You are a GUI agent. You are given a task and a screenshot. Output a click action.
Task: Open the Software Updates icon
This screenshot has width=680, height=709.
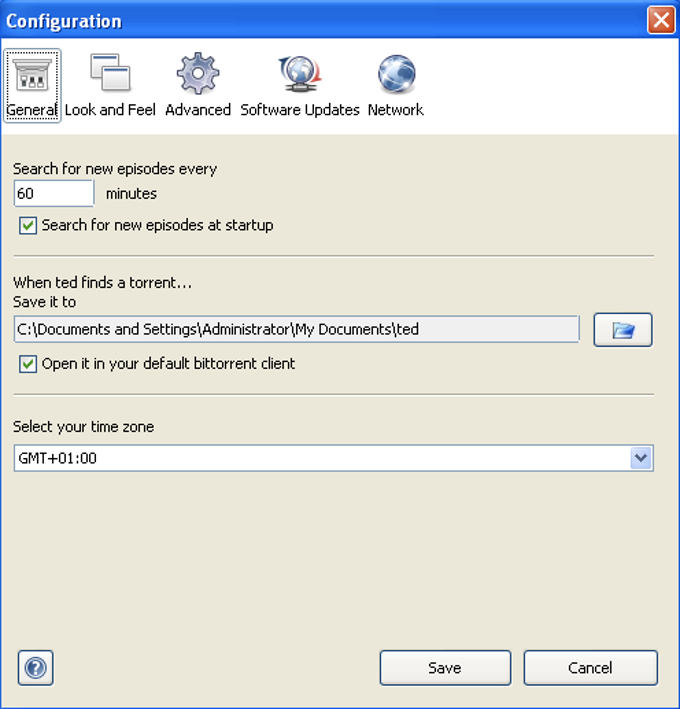[299, 74]
